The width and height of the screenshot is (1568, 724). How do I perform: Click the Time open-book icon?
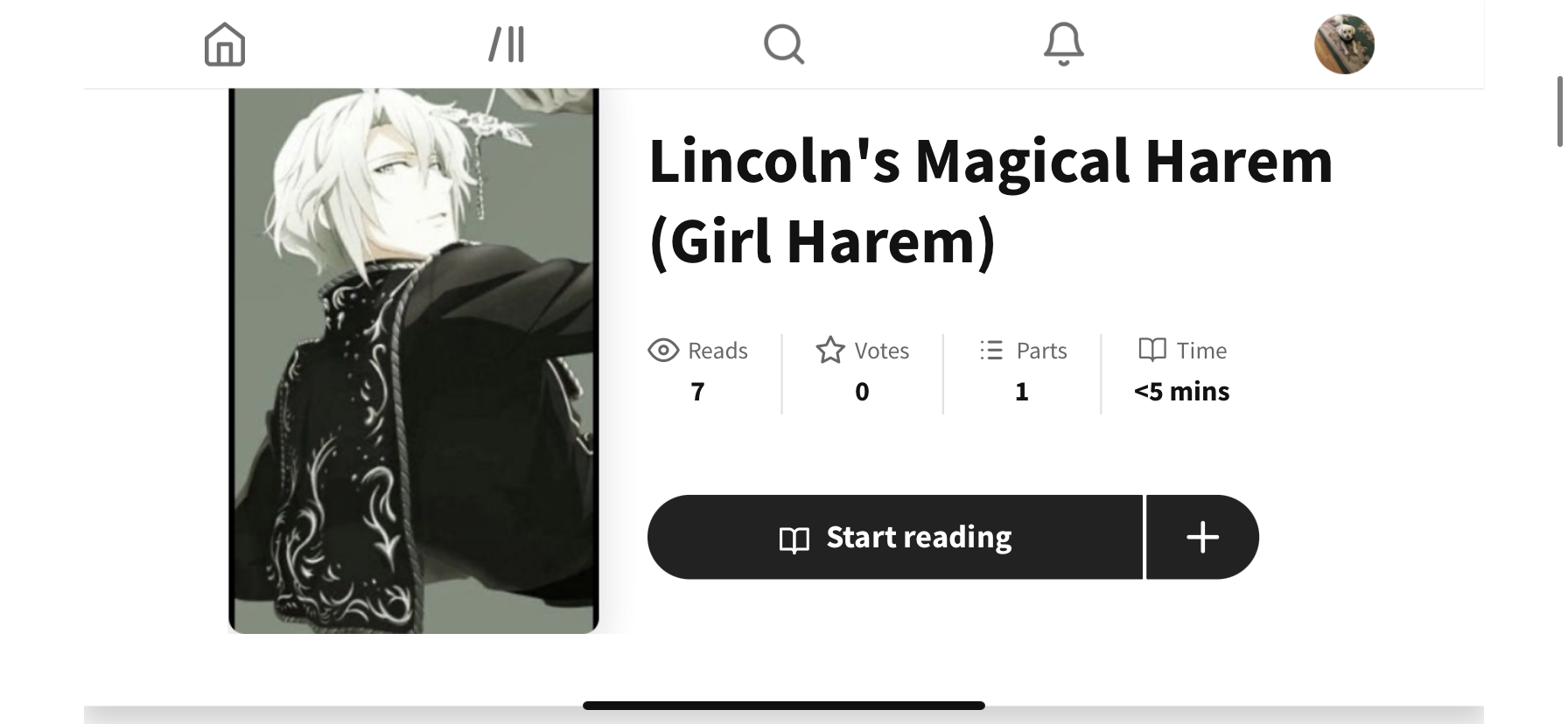[1152, 350]
